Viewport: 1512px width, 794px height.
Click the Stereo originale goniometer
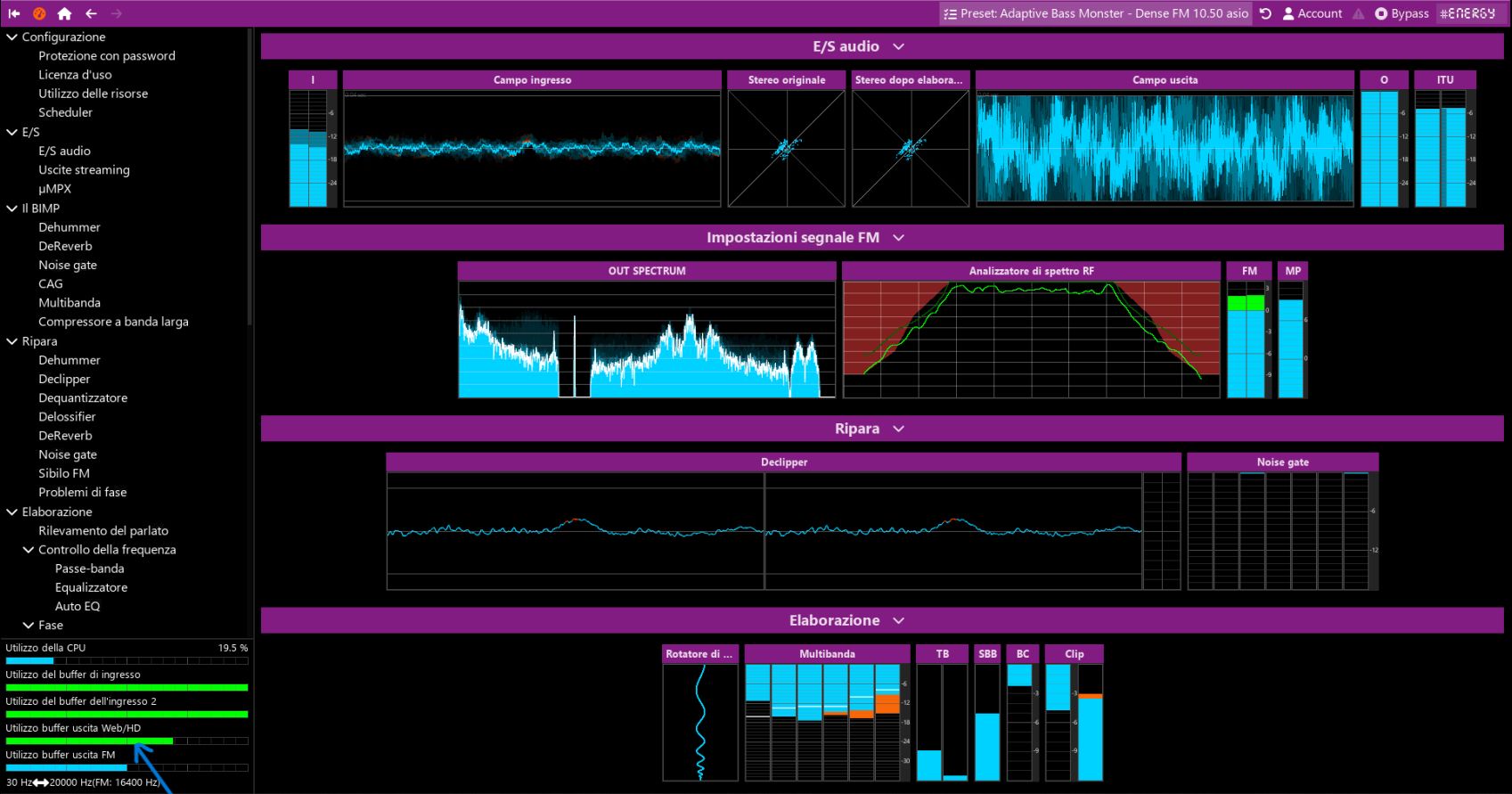(x=786, y=148)
